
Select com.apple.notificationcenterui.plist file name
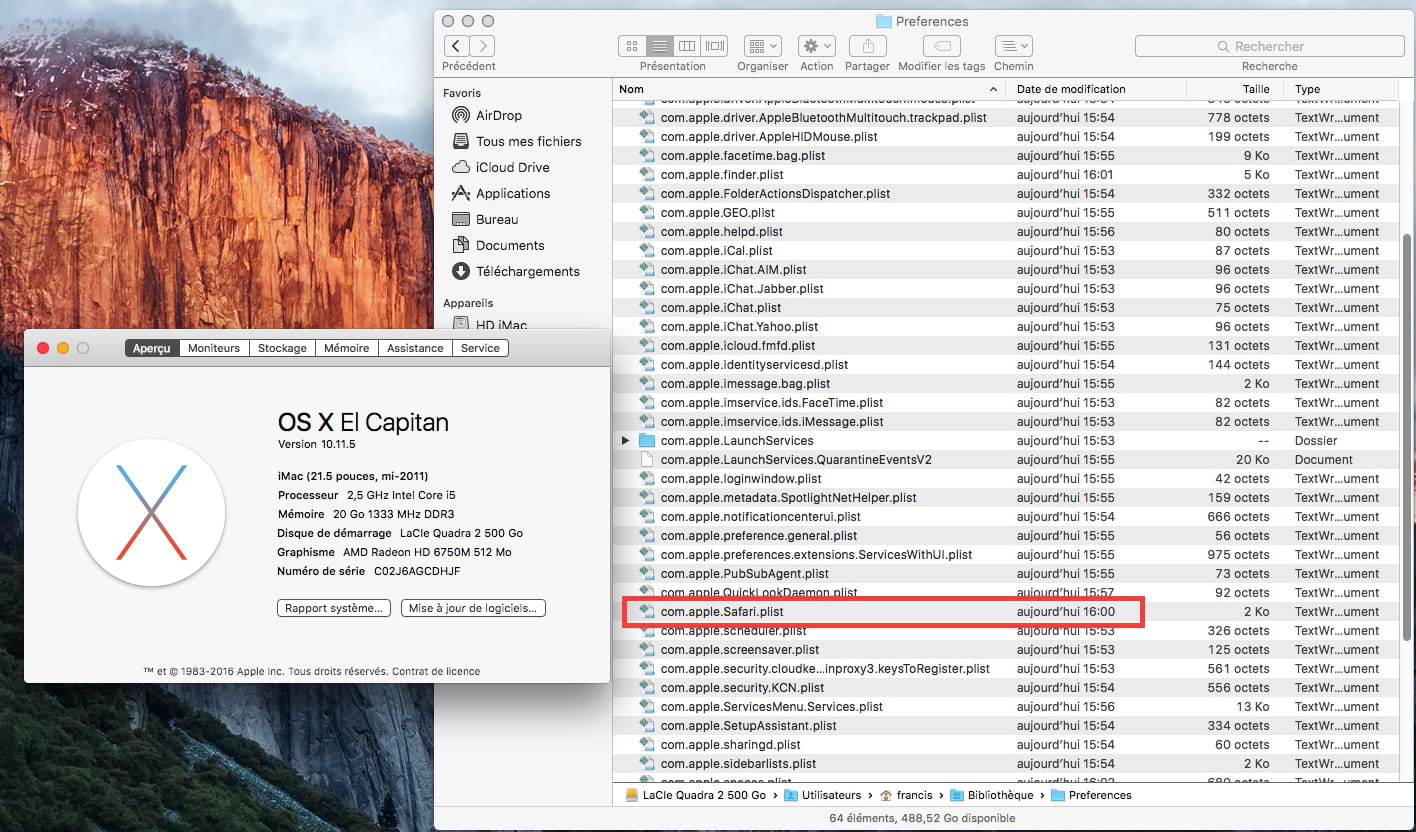click(761, 517)
